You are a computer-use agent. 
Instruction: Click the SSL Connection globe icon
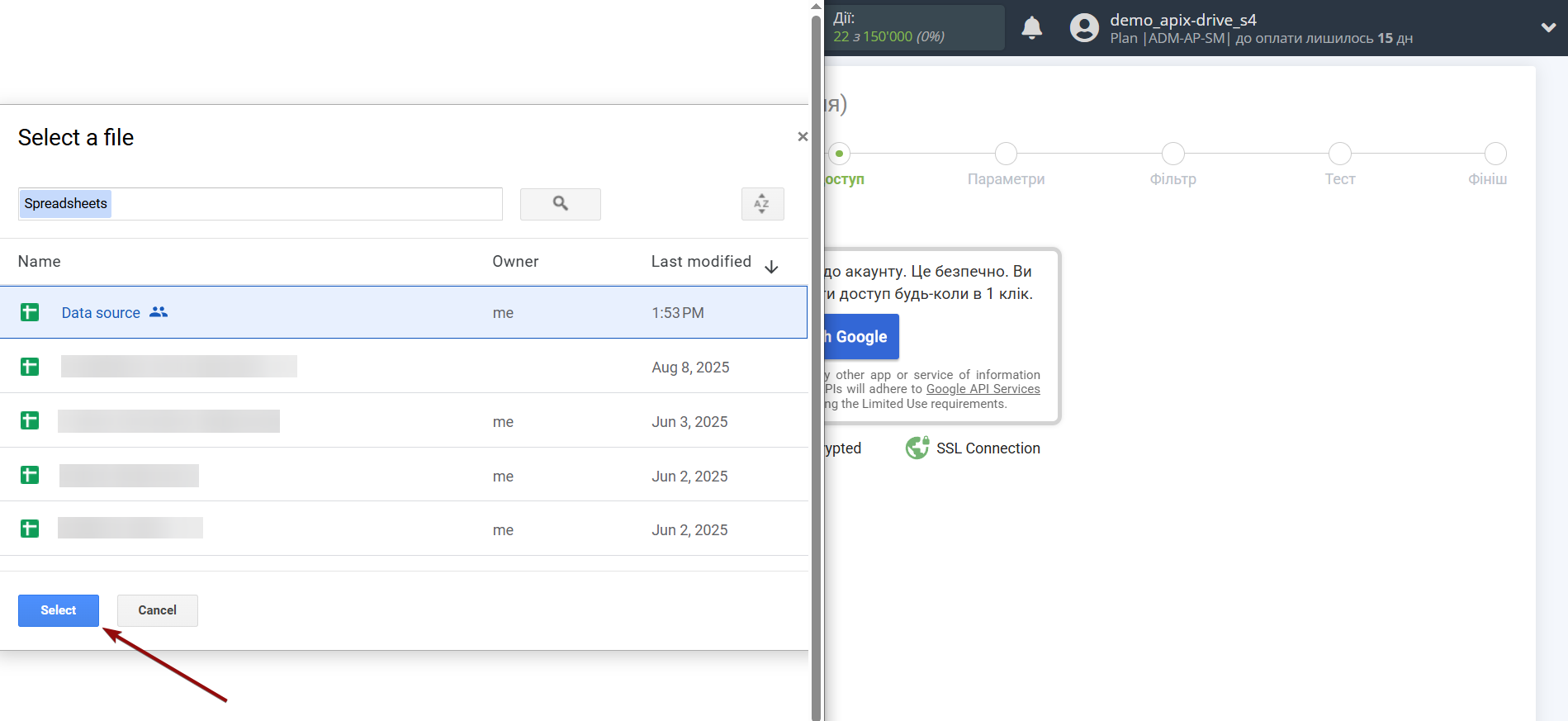(917, 448)
